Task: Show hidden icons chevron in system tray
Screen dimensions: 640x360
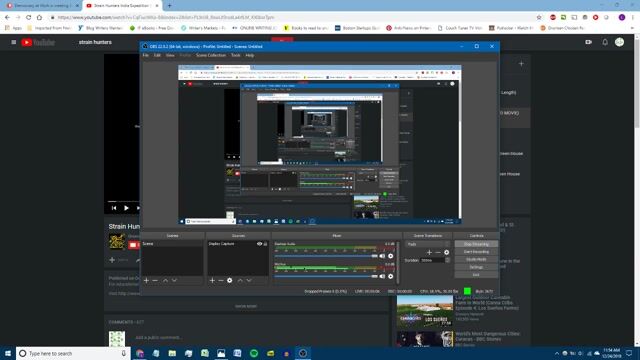Action: coord(556,353)
